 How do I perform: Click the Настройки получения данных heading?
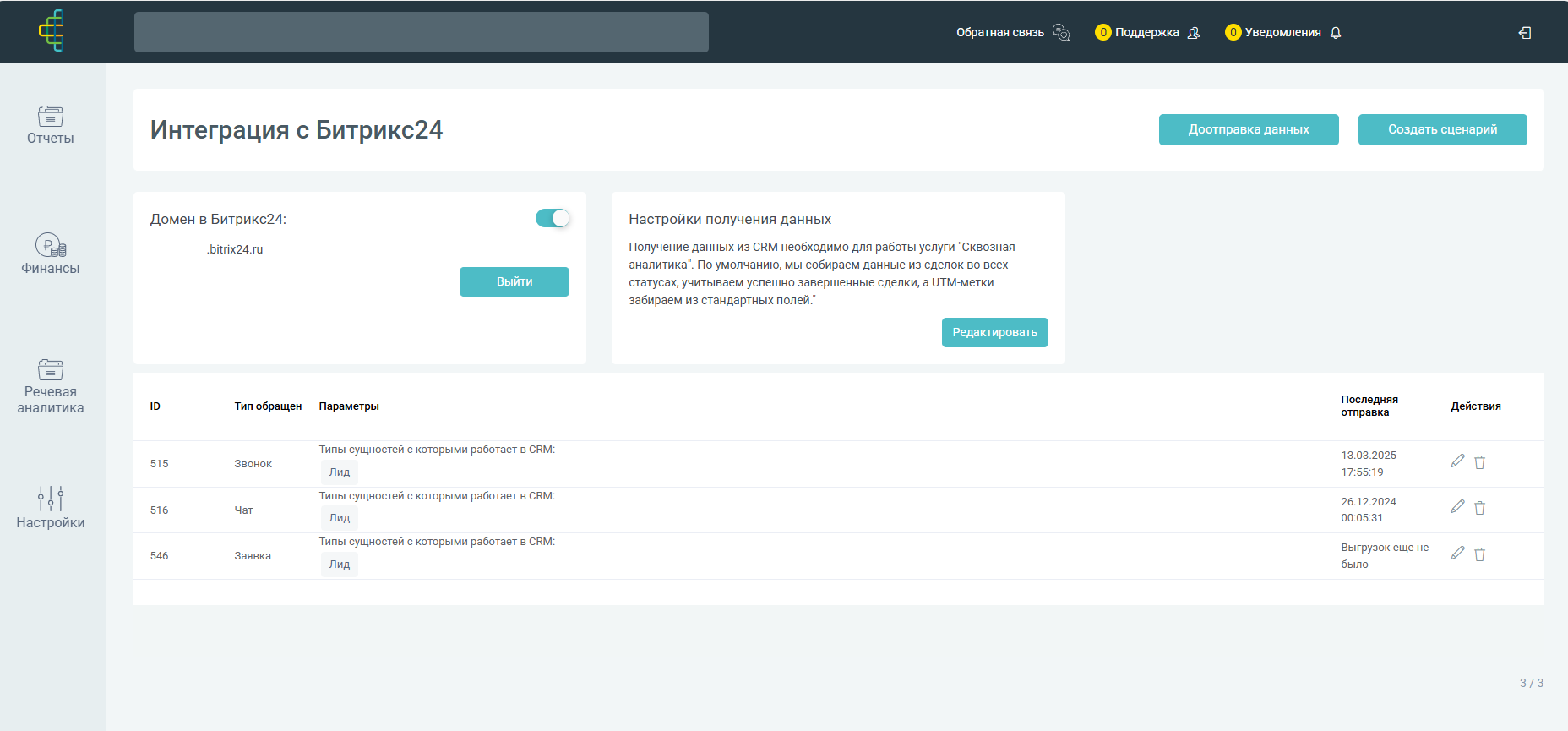[730, 220]
